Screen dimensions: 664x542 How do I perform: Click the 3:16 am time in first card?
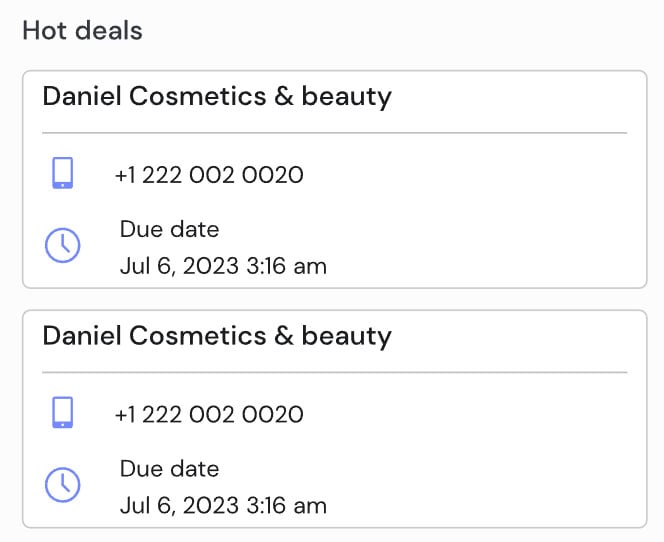(x=287, y=267)
